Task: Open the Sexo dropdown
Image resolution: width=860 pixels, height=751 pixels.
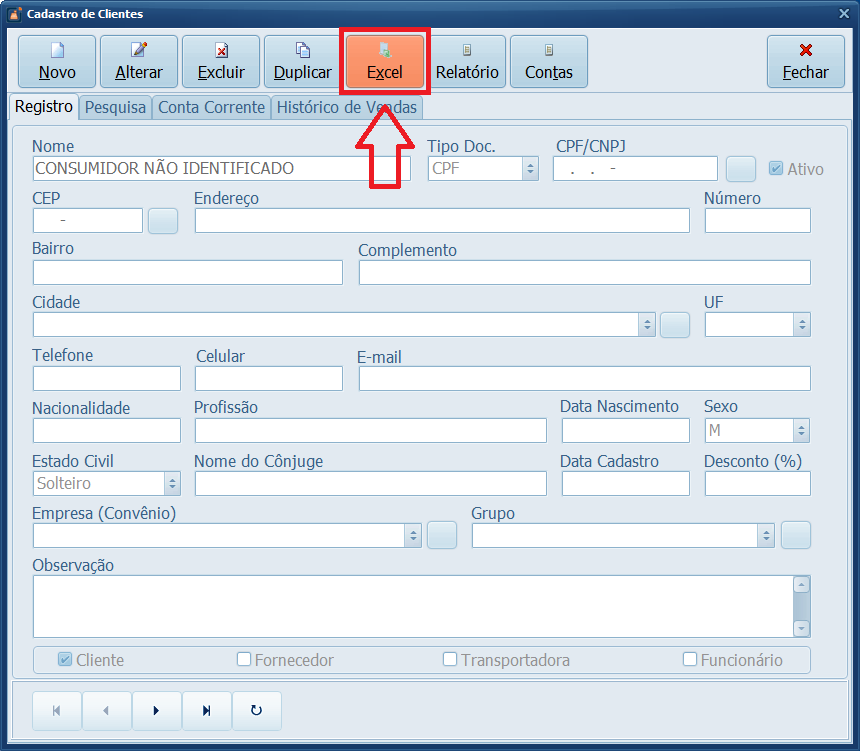Action: click(x=801, y=431)
